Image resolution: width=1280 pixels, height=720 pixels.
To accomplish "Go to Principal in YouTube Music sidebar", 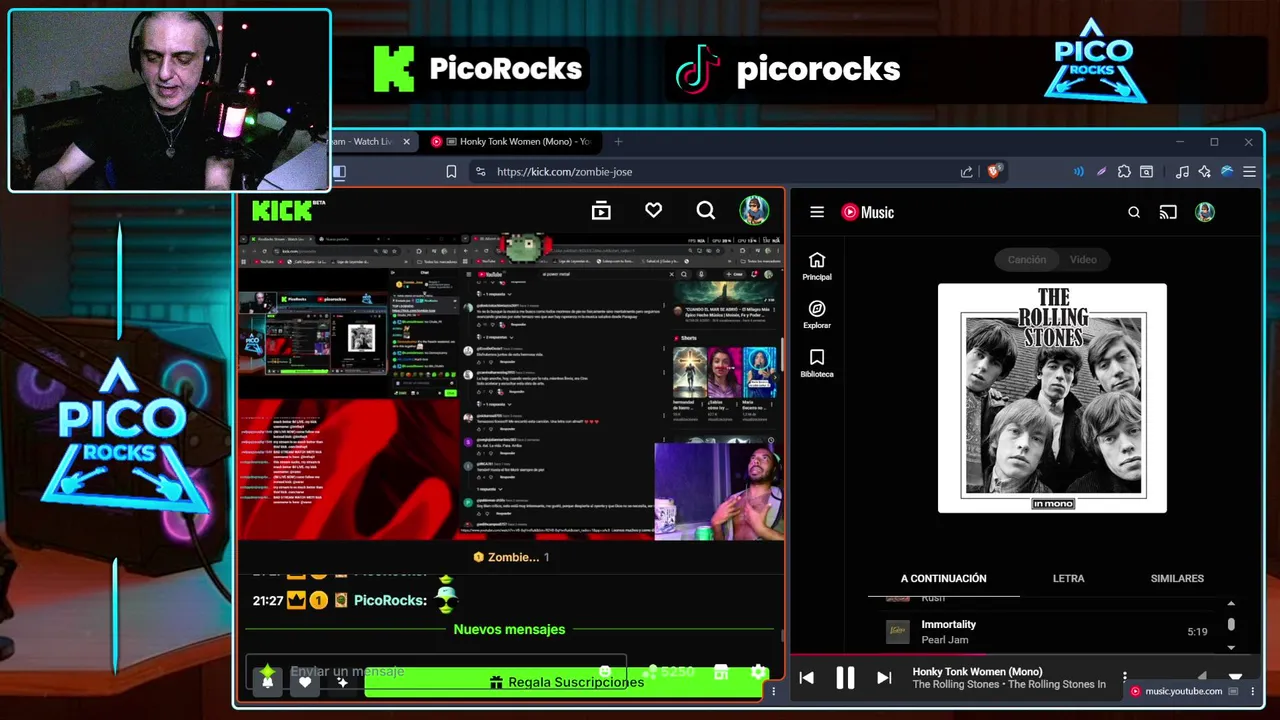I will click(x=817, y=266).
